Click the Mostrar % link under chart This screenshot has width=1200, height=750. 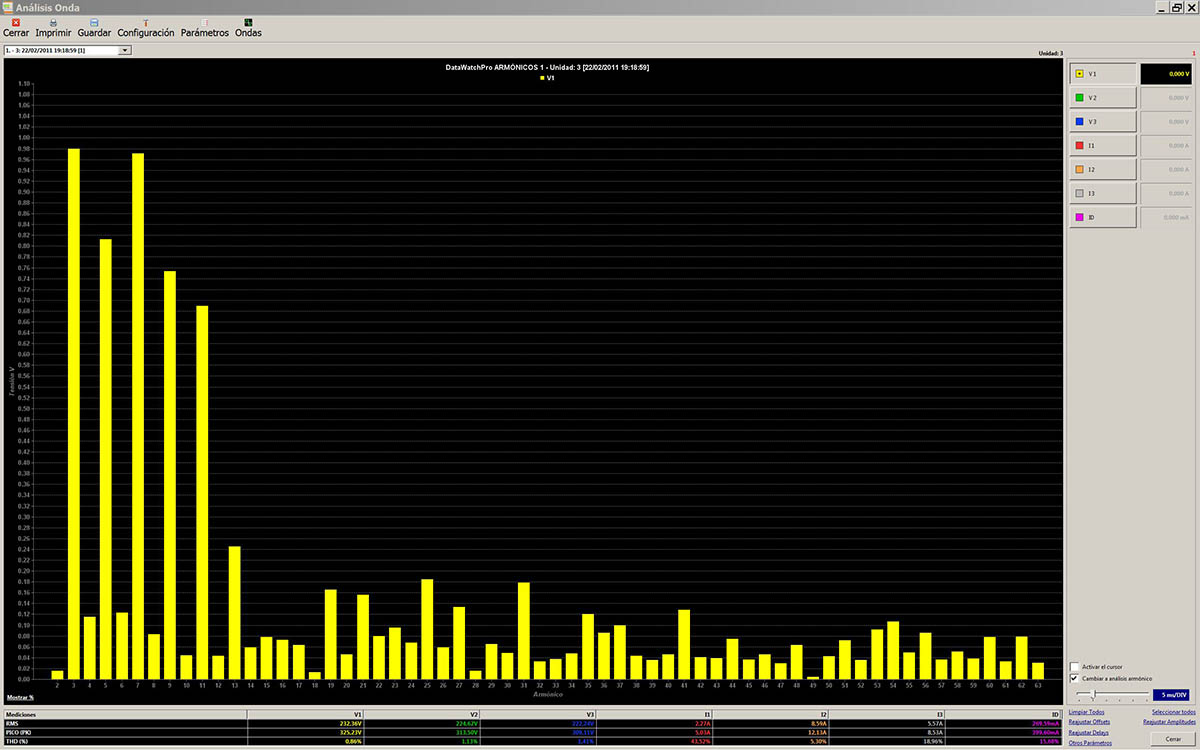tap(20, 697)
